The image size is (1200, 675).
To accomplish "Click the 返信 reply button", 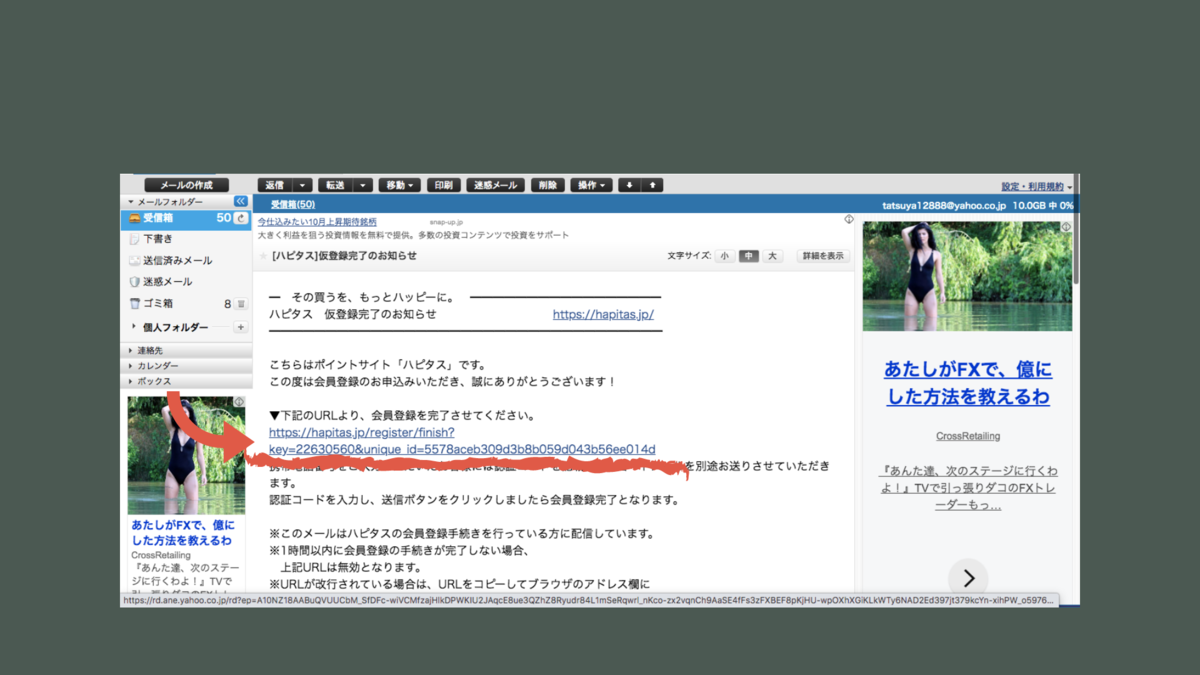I will (275, 185).
